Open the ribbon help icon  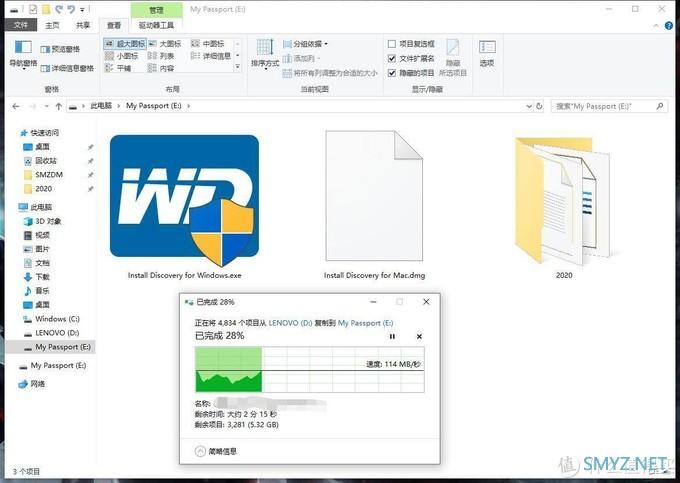669,26
